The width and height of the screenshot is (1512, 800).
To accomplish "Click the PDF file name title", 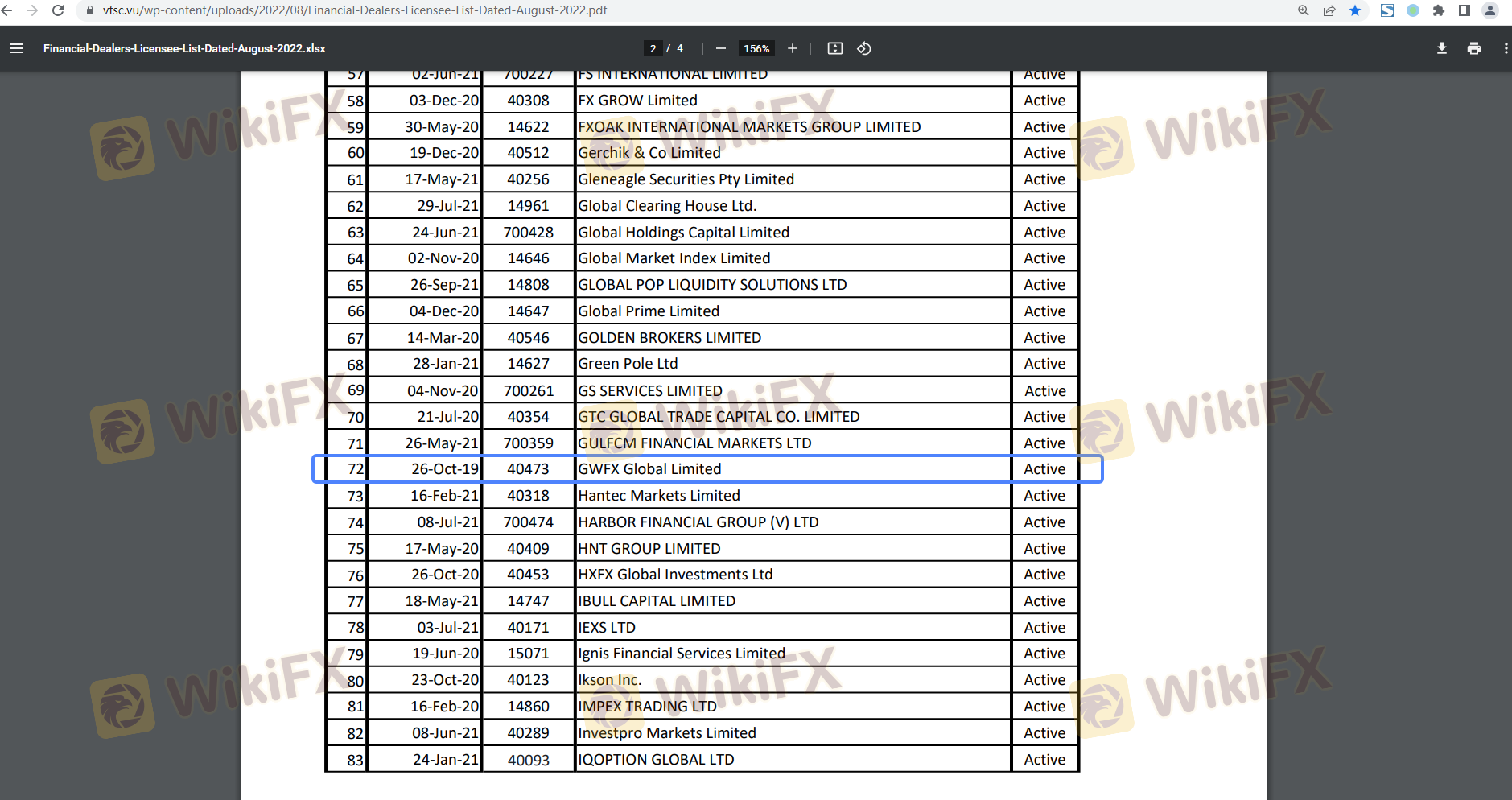I will [x=184, y=48].
